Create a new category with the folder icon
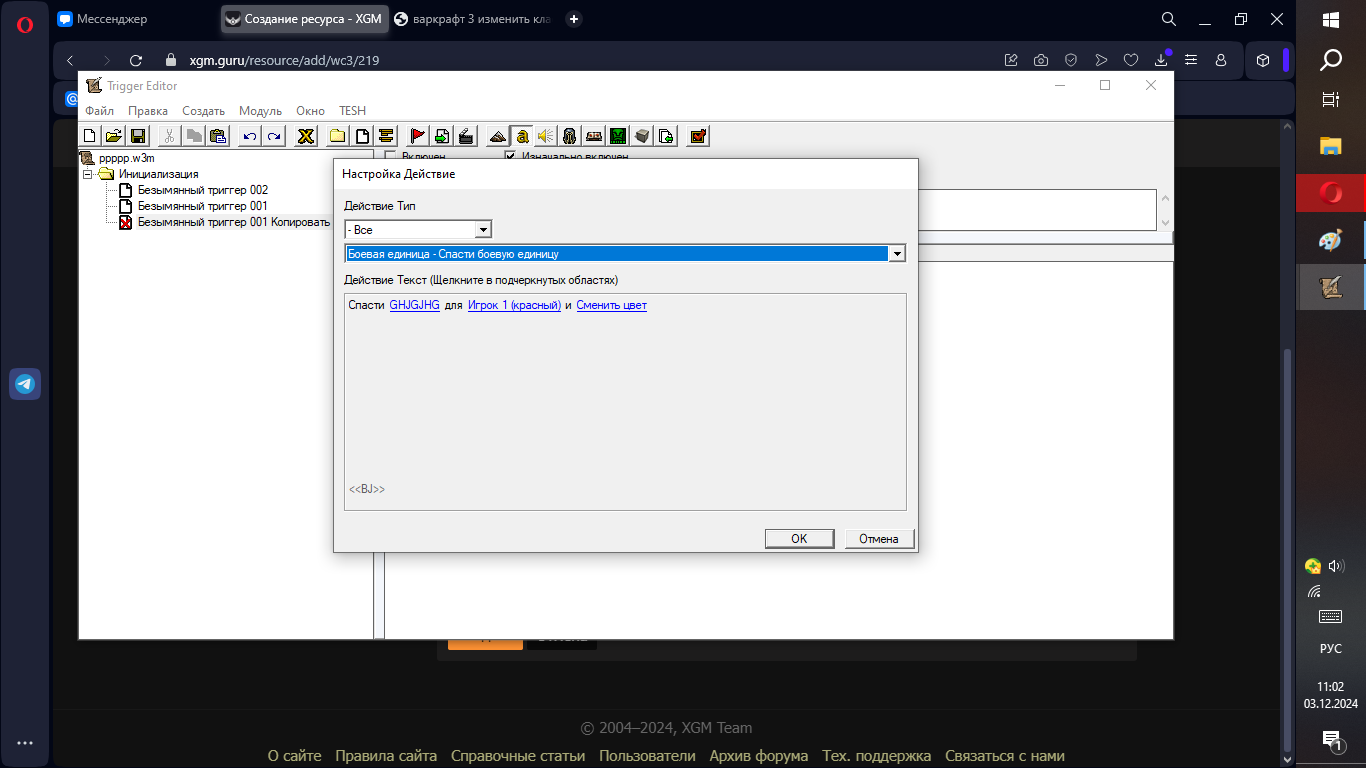 (338, 136)
